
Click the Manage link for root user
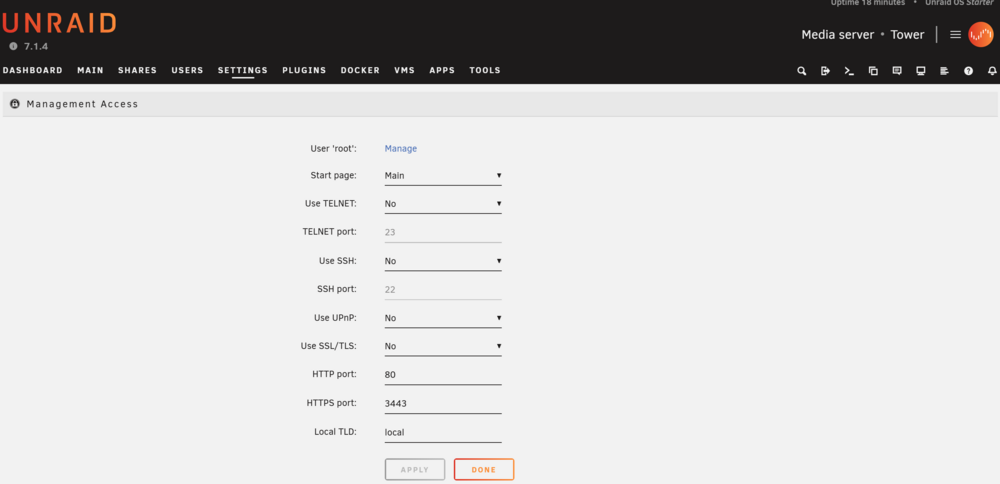click(x=401, y=149)
